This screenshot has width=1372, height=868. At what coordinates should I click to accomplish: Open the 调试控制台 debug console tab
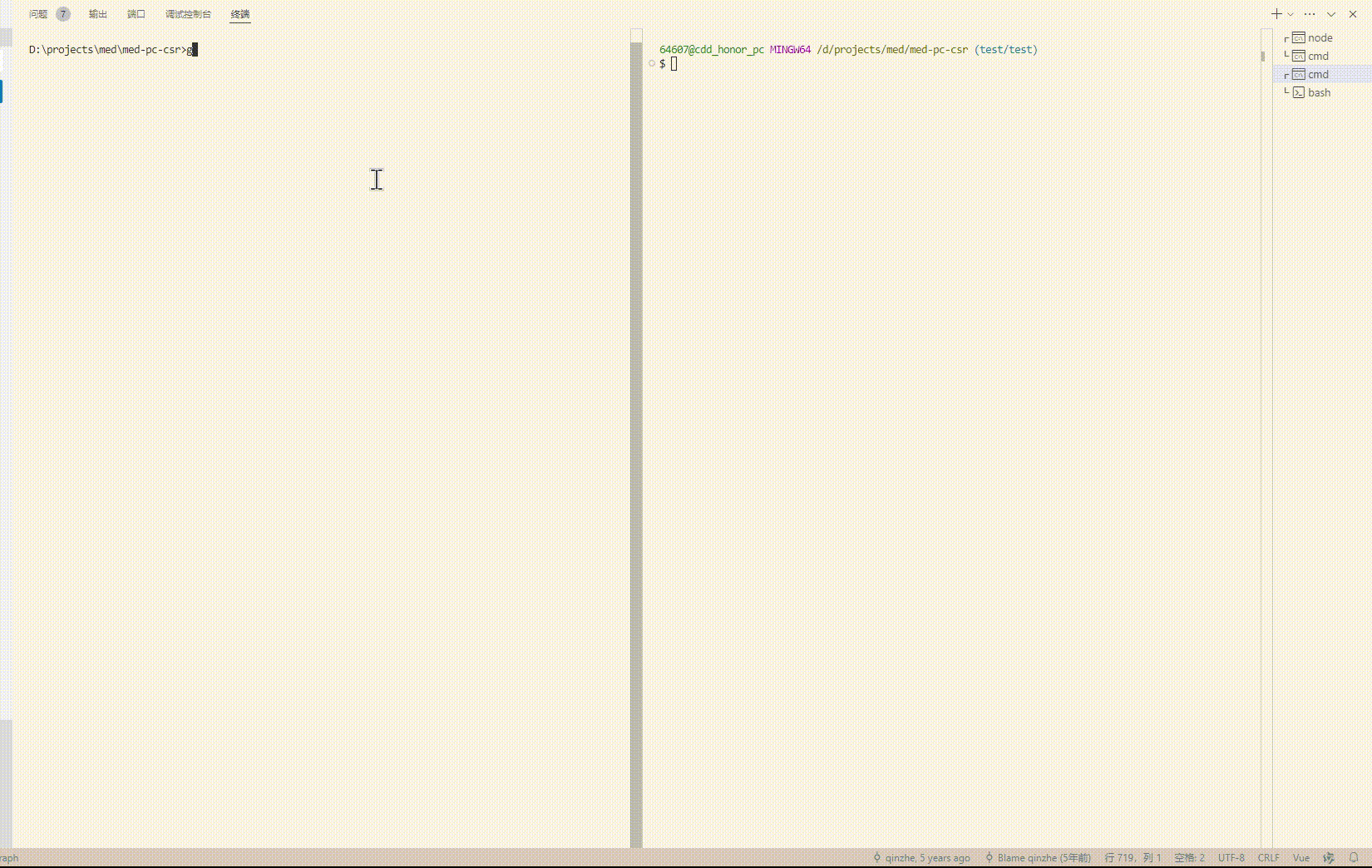pyautogui.click(x=188, y=14)
